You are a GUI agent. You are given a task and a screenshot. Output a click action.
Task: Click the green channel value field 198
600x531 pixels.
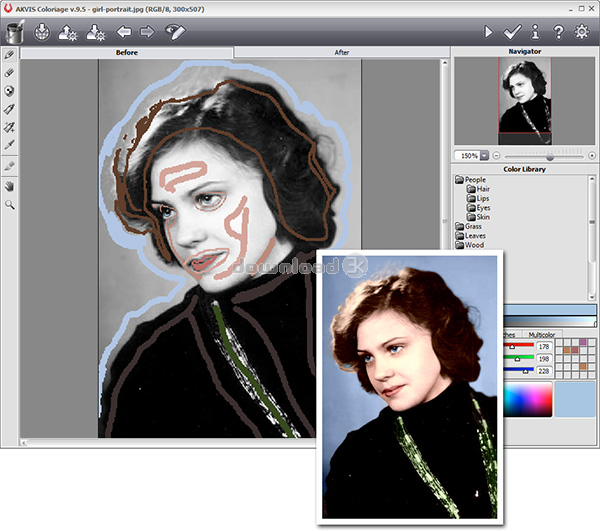(543, 358)
